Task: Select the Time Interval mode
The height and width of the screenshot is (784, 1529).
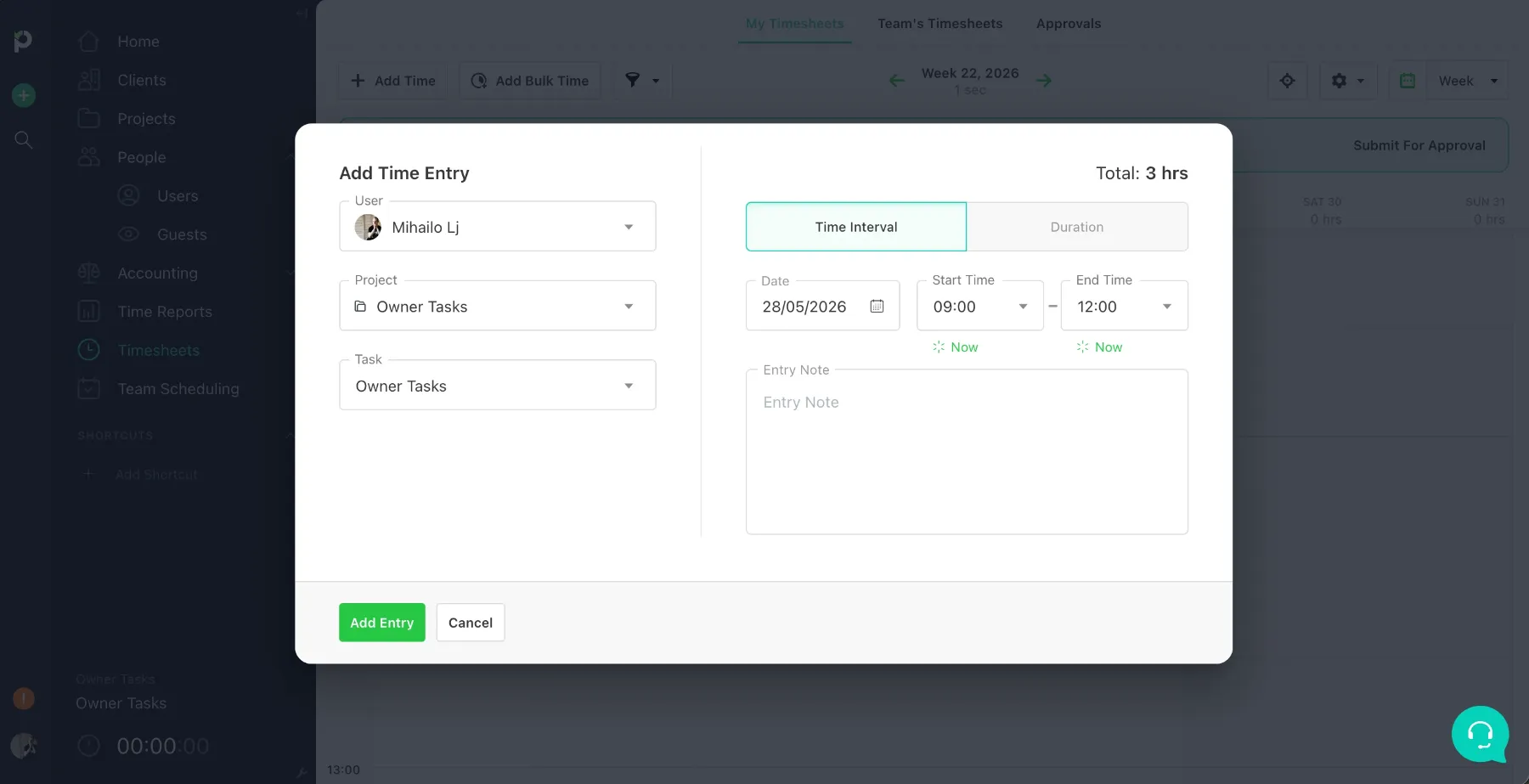Action: pyautogui.click(x=856, y=227)
